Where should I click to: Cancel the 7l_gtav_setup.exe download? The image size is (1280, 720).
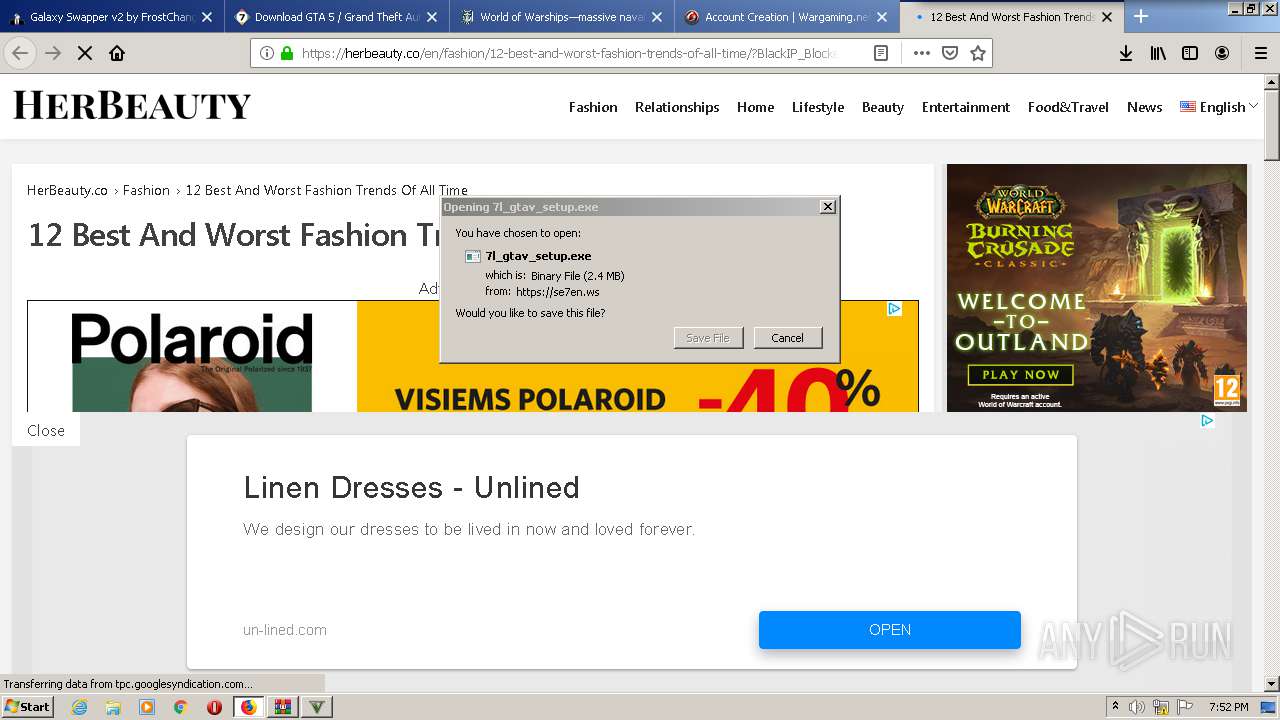point(787,338)
